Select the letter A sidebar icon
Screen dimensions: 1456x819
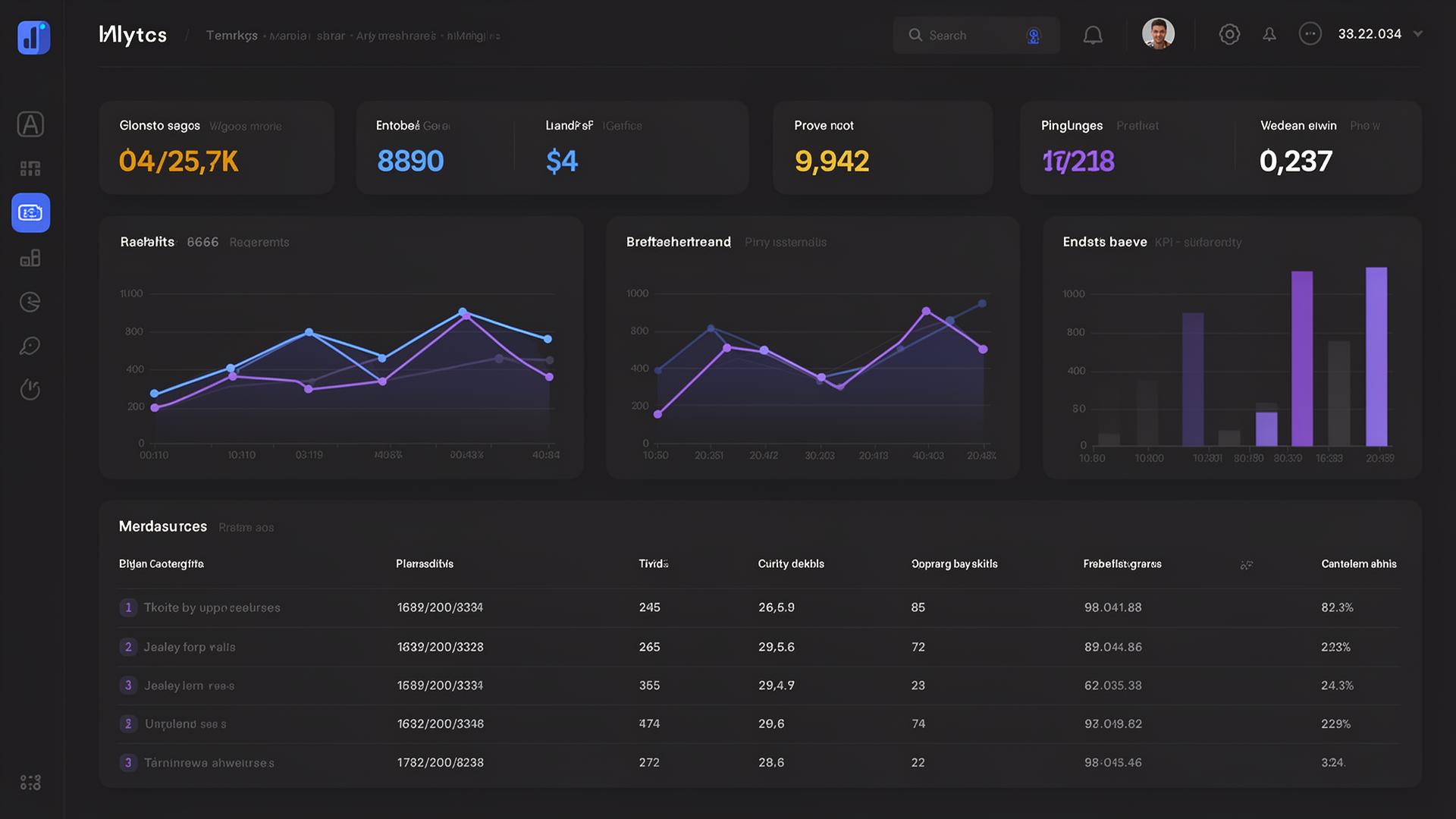30,124
